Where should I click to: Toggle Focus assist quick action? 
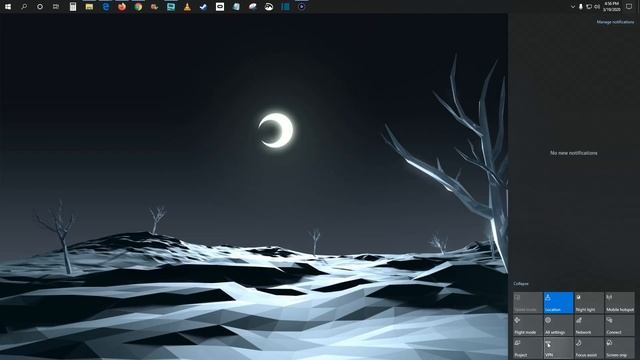[x=589, y=348]
